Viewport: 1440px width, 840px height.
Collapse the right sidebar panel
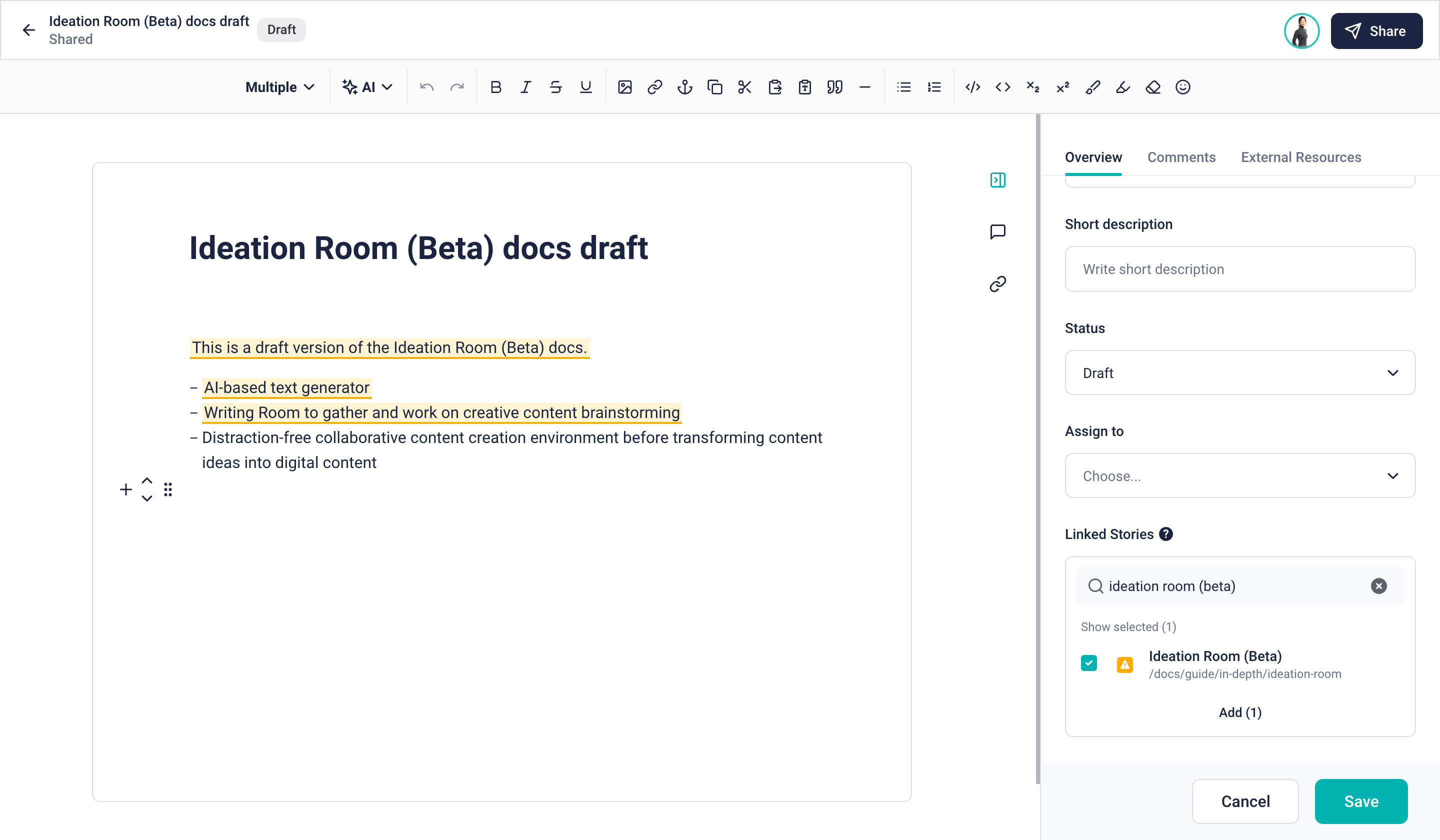pyautogui.click(x=997, y=180)
